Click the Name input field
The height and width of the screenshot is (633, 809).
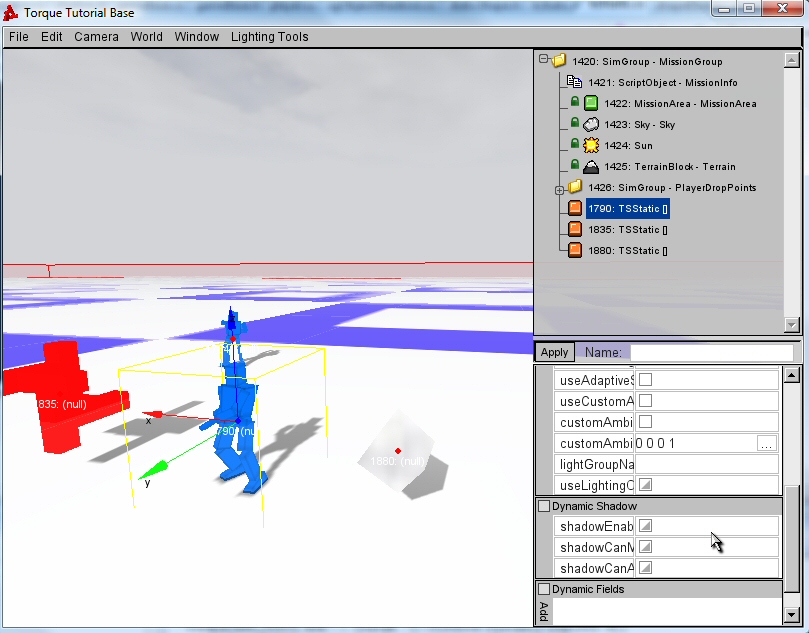711,352
